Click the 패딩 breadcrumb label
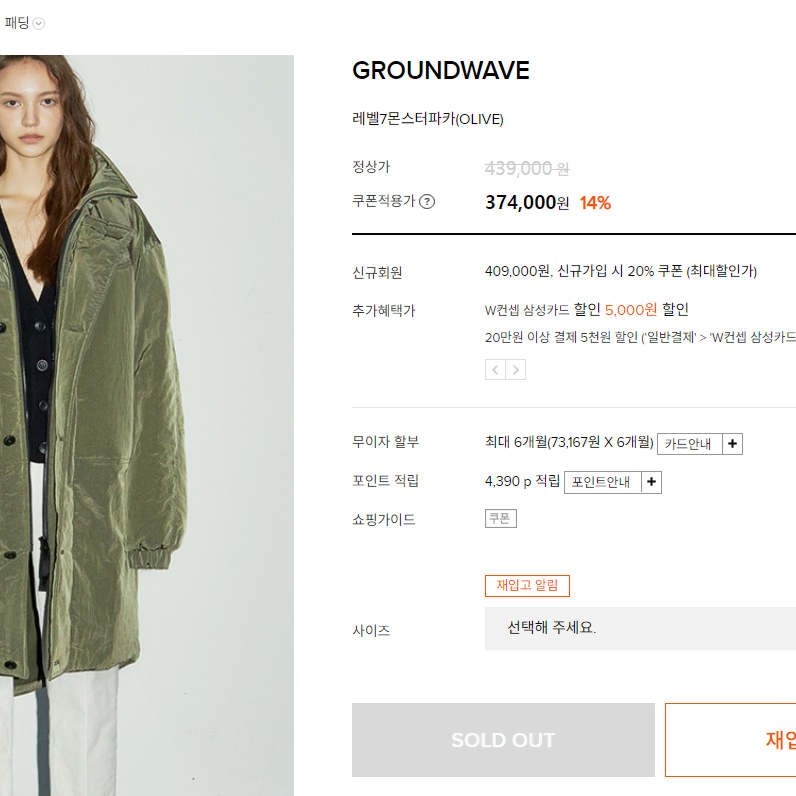The width and height of the screenshot is (796, 796). pyautogui.click(x=17, y=23)
